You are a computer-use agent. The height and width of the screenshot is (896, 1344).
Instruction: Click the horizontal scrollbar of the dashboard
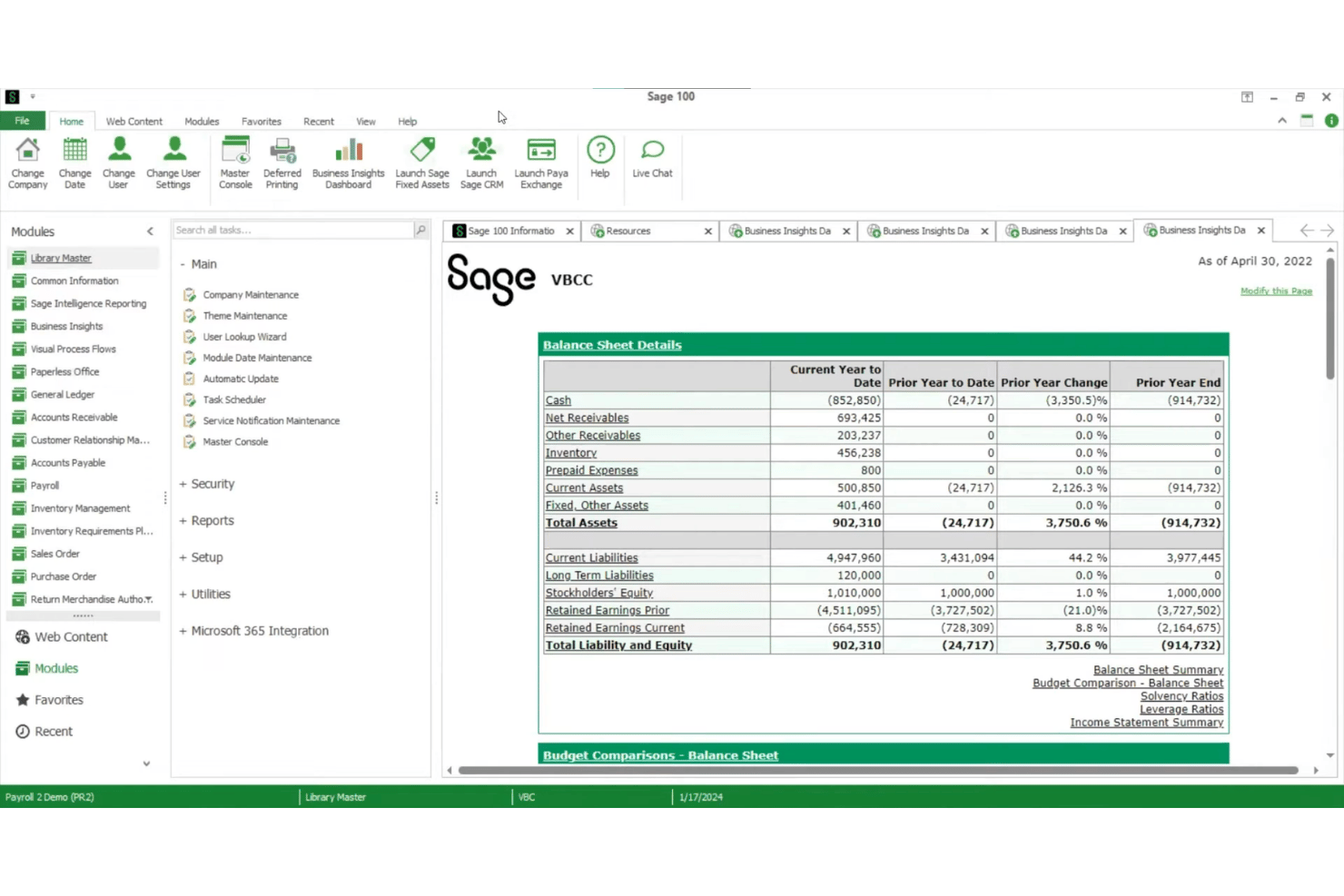coord(878,771)
